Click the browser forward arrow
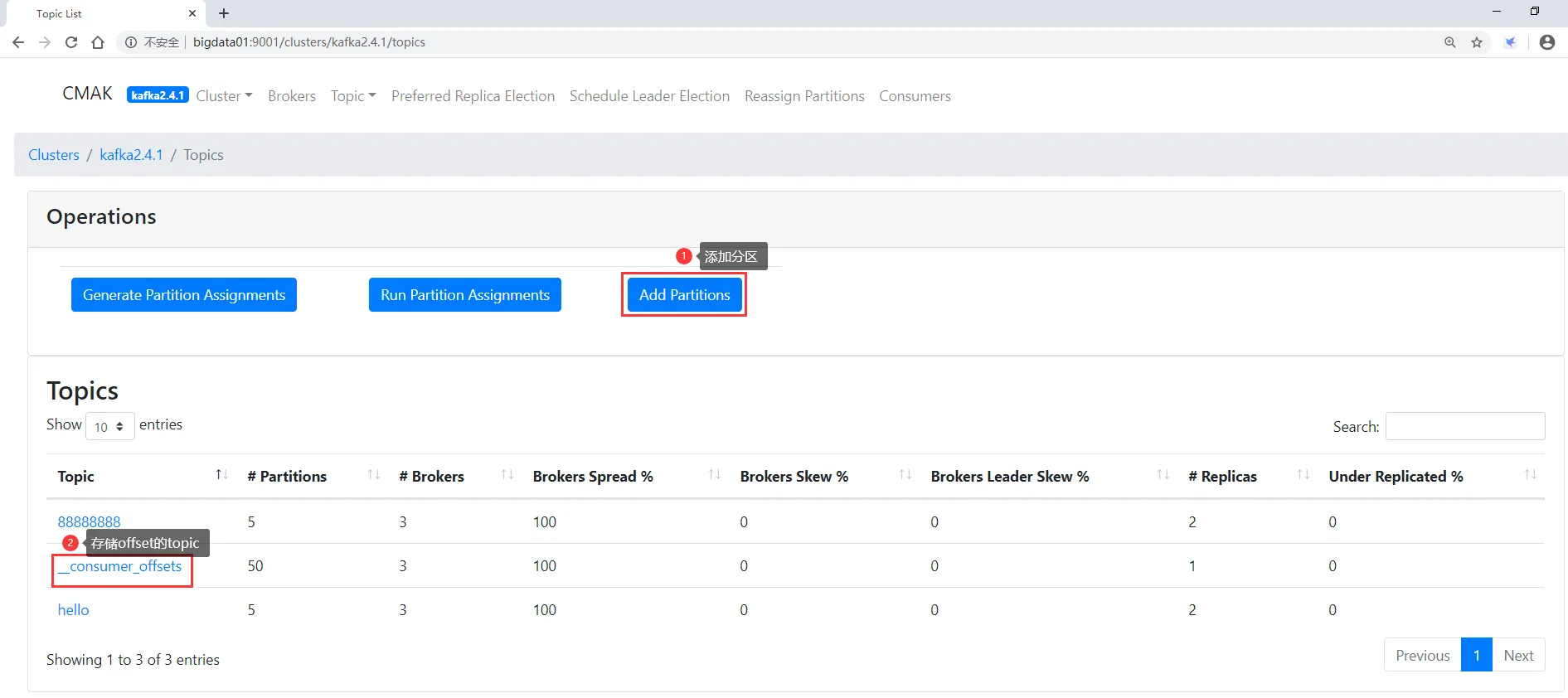Image resolution: width=1568 pixels, height=698 pixels. (x=45, y=42)
